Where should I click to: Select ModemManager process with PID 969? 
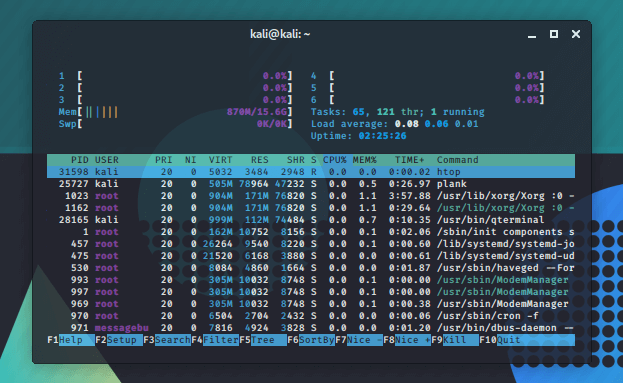pyautogui.click(x=311, y=304)
